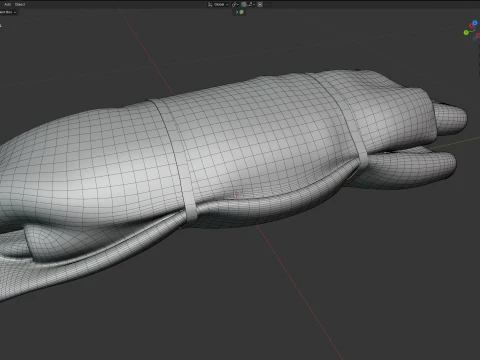Open the Object menu in viewport header
Viewport: 480px width, 360px height.
[20, 4]
